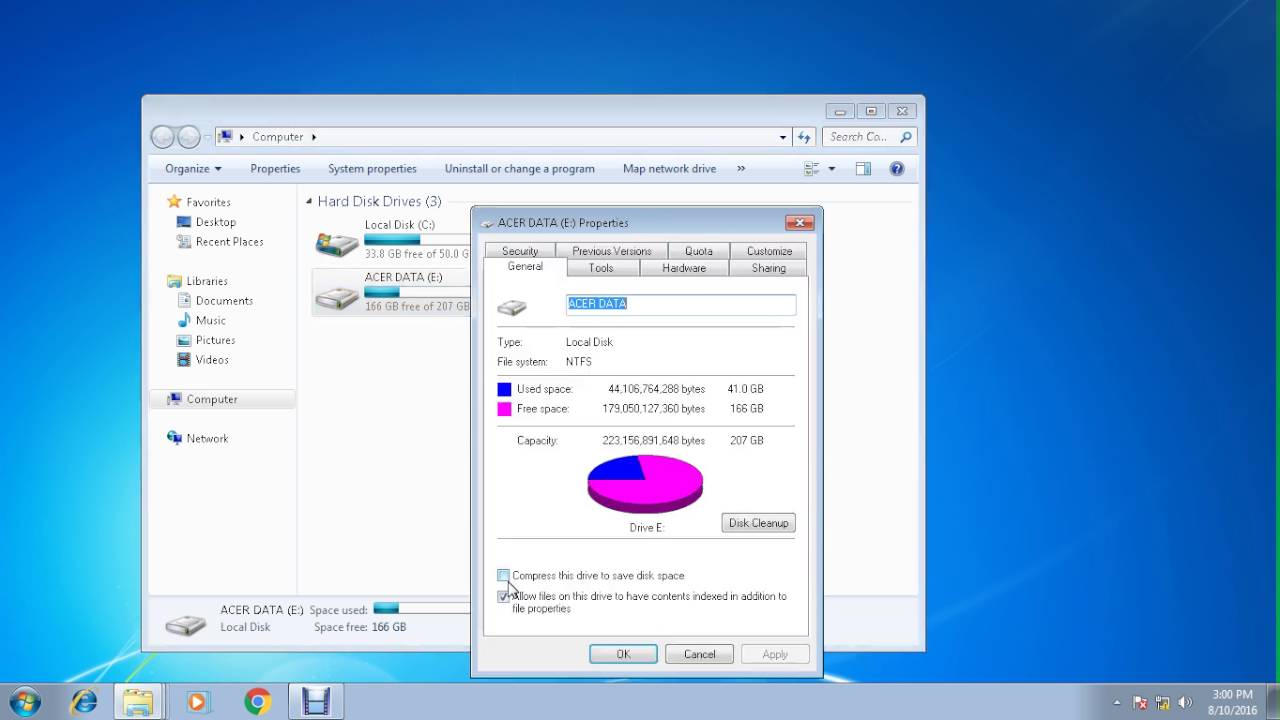Switch to the Customize tab
Image resolution: width=1280 pixels, height=720 pixels.
point(769,251)
